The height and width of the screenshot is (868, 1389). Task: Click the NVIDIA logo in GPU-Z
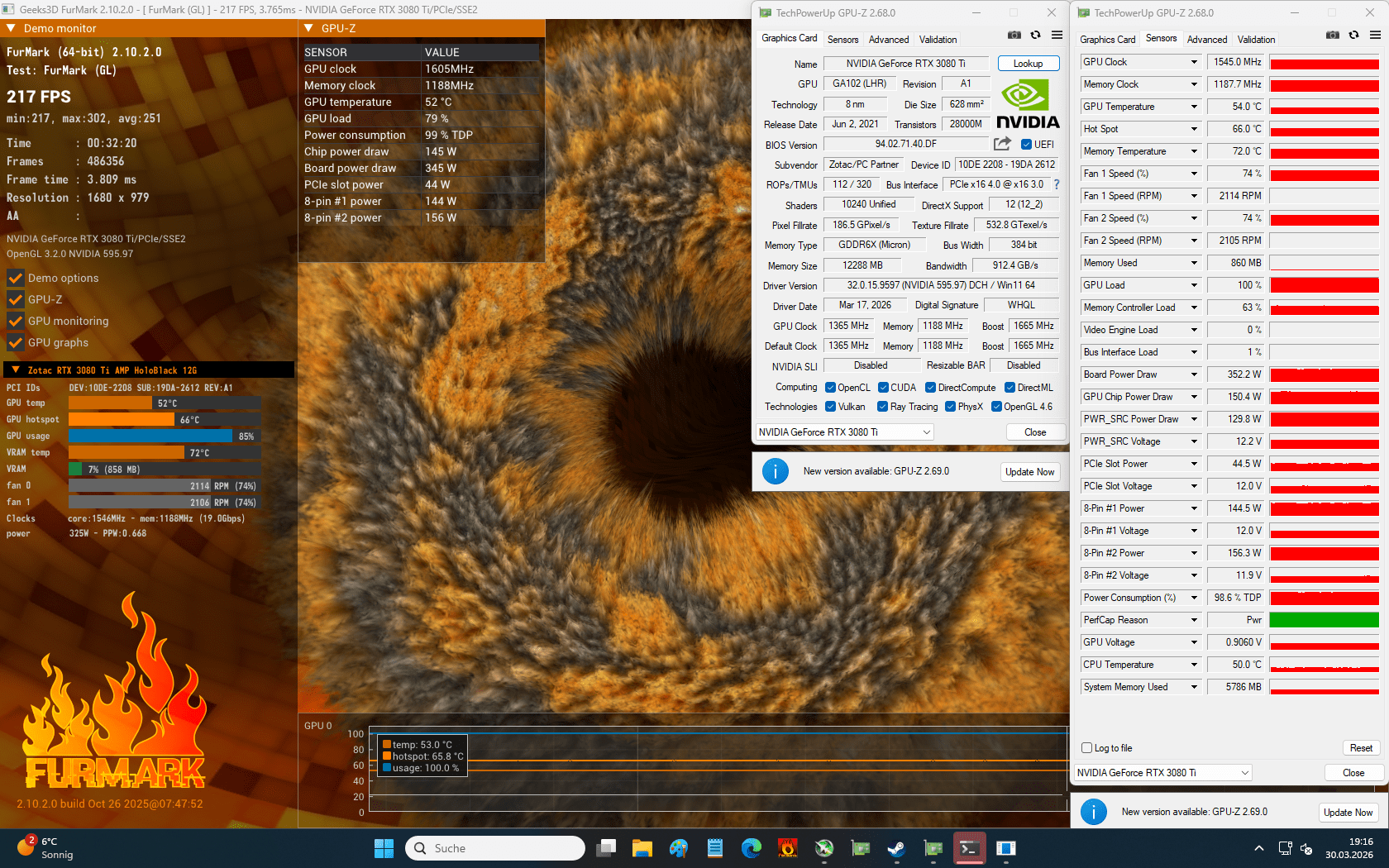click(x=1026, y=104)
